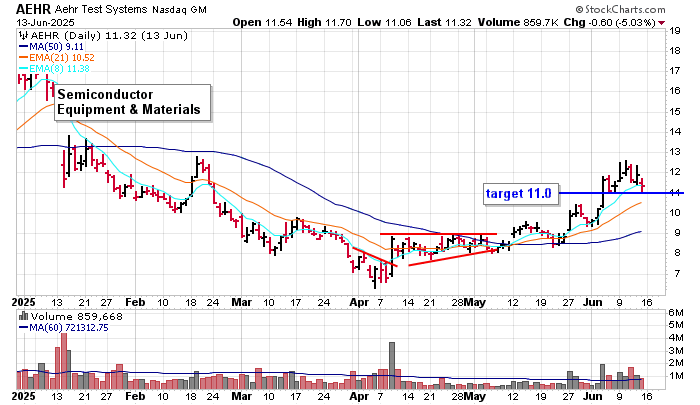This screenshot has height=405, width=700.
Task: Click Feb on the volume panel date axis
Action: pos(135,396)
